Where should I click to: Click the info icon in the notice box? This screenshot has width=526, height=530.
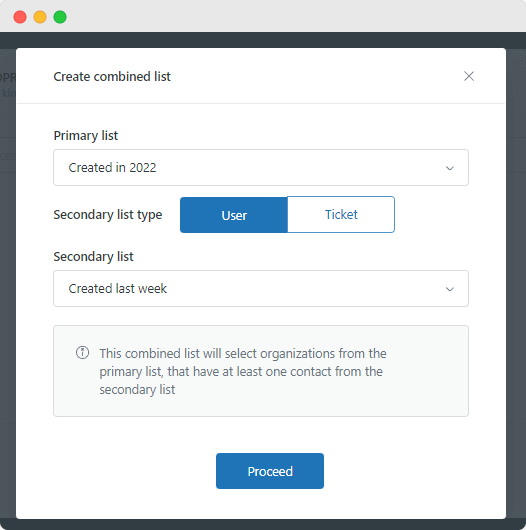click(x=82, y=353)
